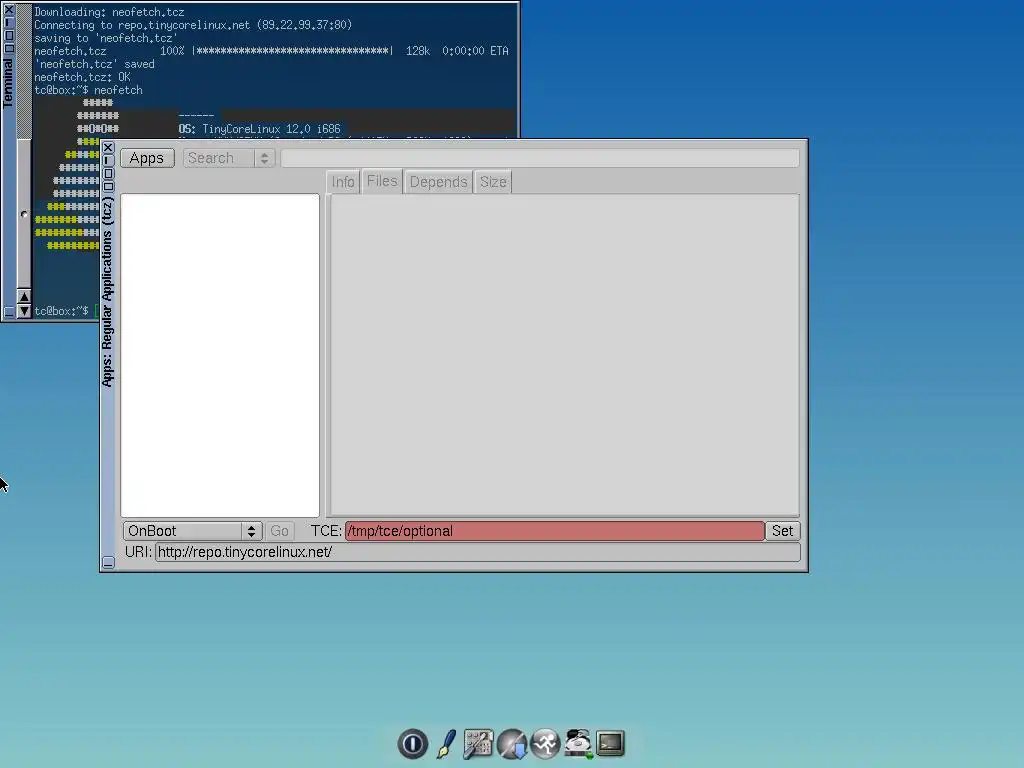Close the Terminal window with X icon
The height and width of the screenshot is (768, 1024).
tap(9, 10)
